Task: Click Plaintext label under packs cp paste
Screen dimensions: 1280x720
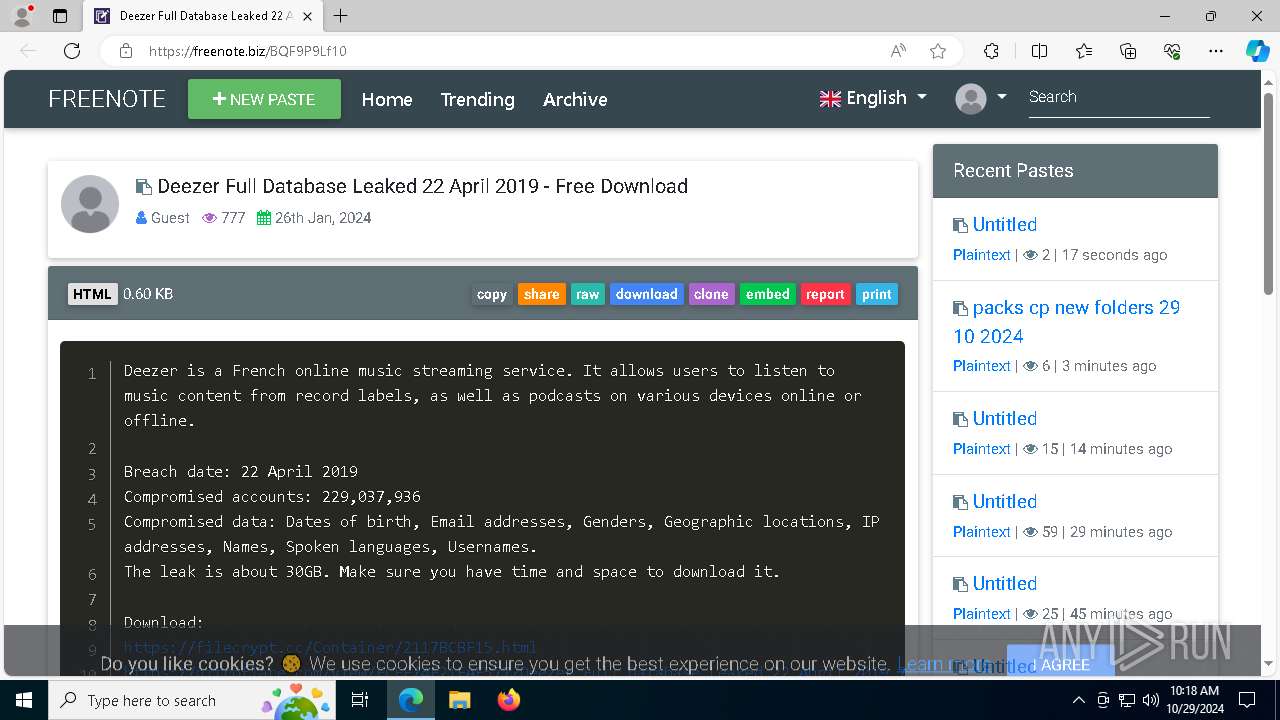Action: [x=982, y=366]
